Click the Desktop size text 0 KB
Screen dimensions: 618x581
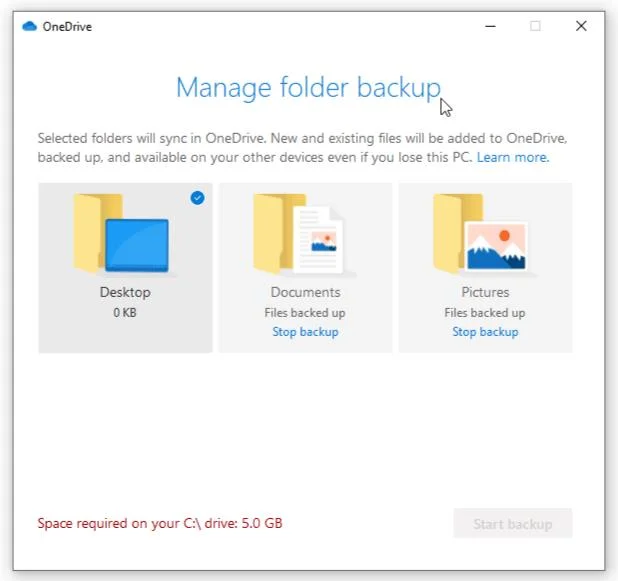click(125, 313)
